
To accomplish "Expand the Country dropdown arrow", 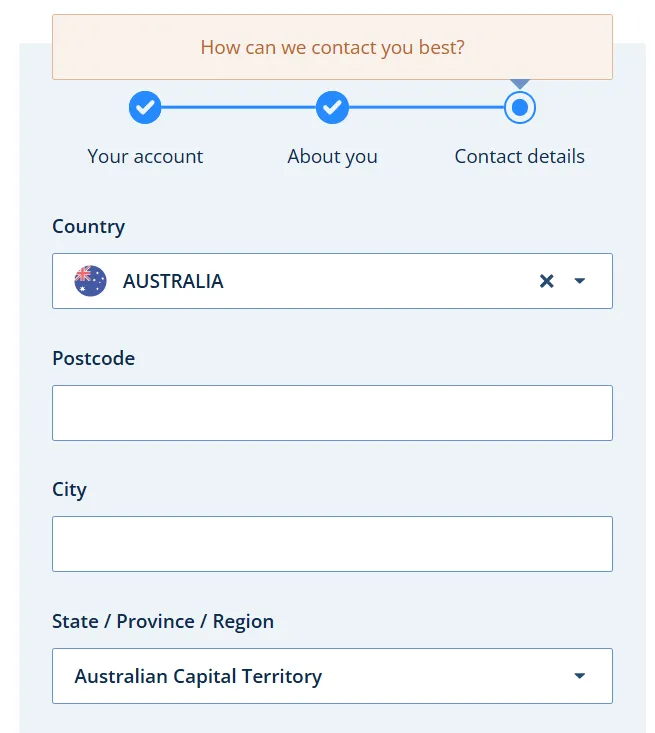I will (x=580, y=281).
